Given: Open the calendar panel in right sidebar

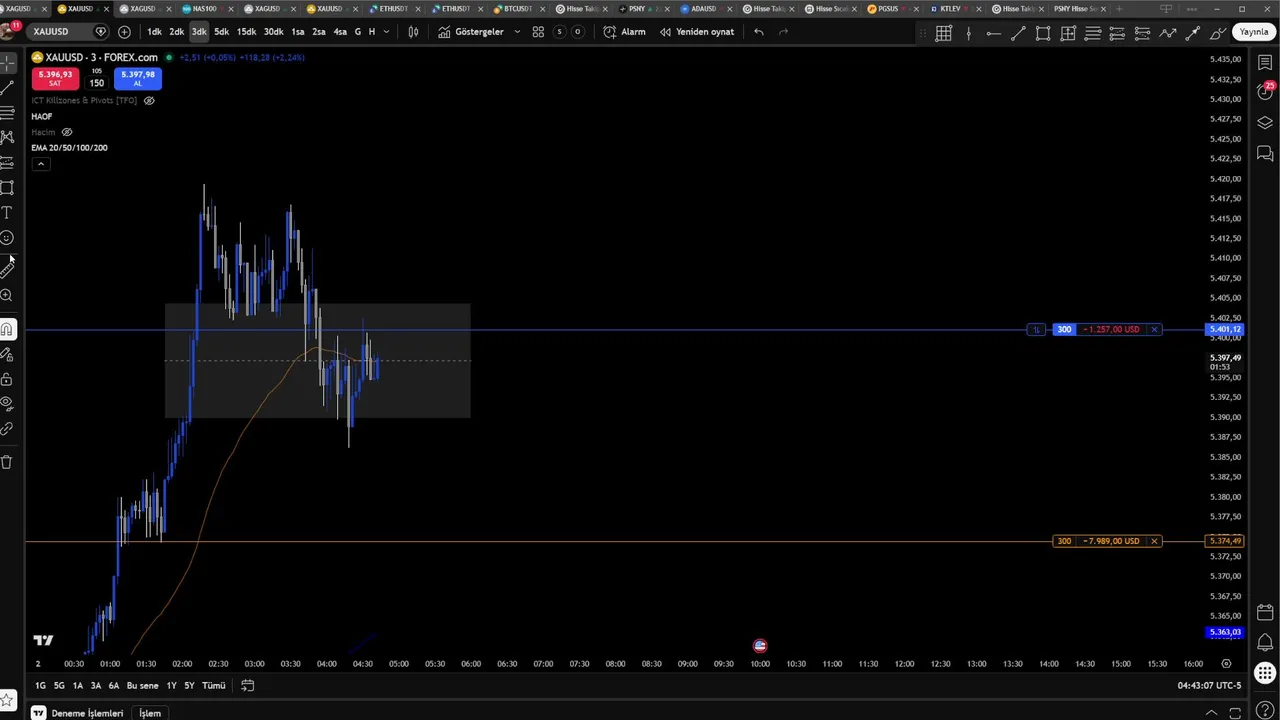Looking at the screenshot, I should [x=1265, y=612].
